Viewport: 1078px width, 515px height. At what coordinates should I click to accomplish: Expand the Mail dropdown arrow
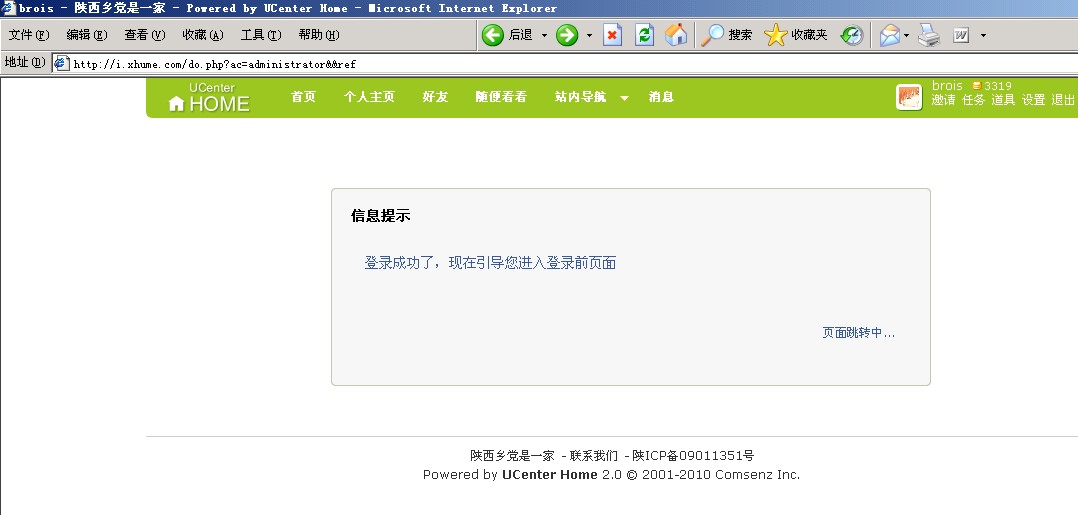click(907, 35)
